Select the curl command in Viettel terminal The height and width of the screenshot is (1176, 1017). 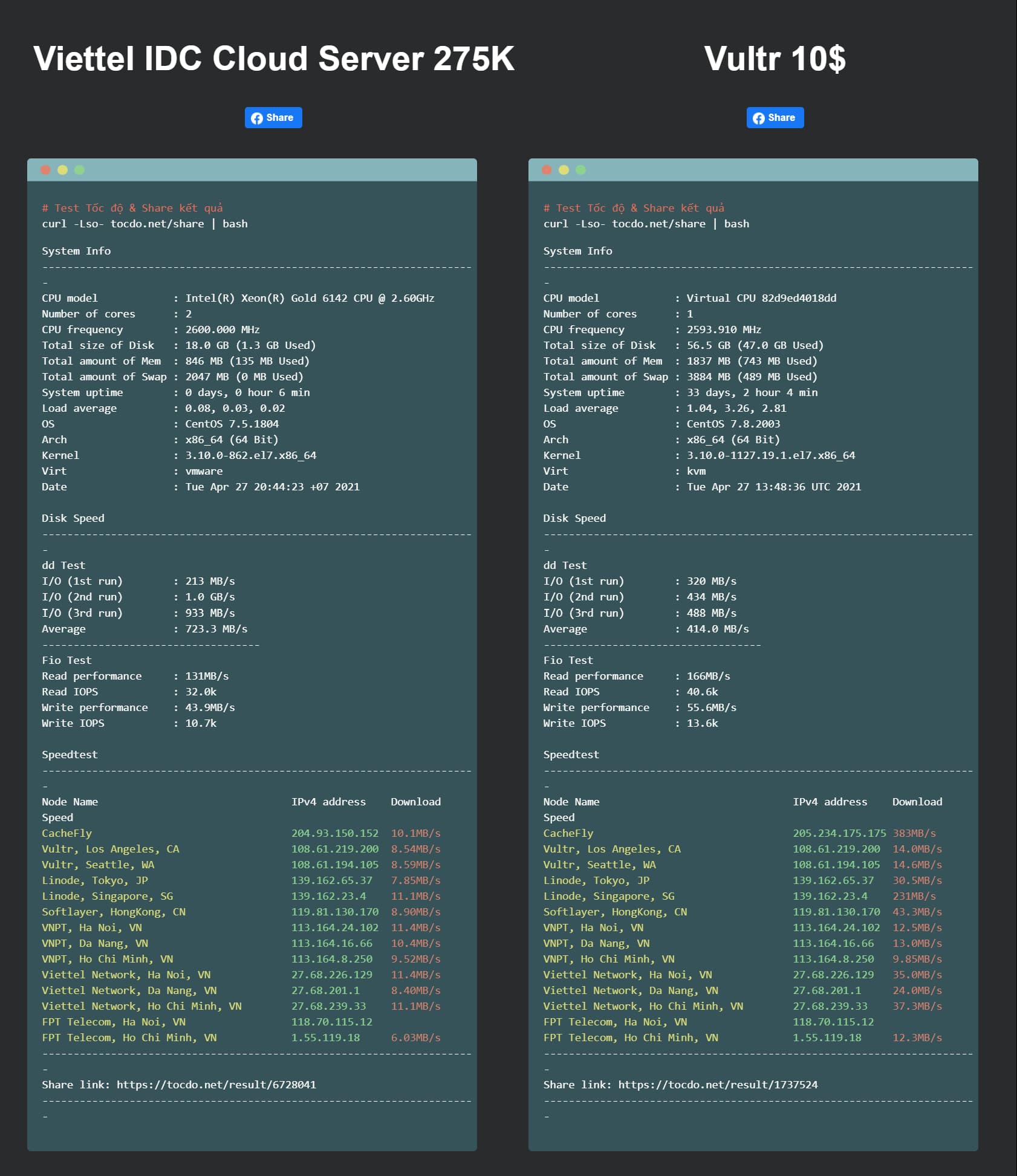[145, 224]
